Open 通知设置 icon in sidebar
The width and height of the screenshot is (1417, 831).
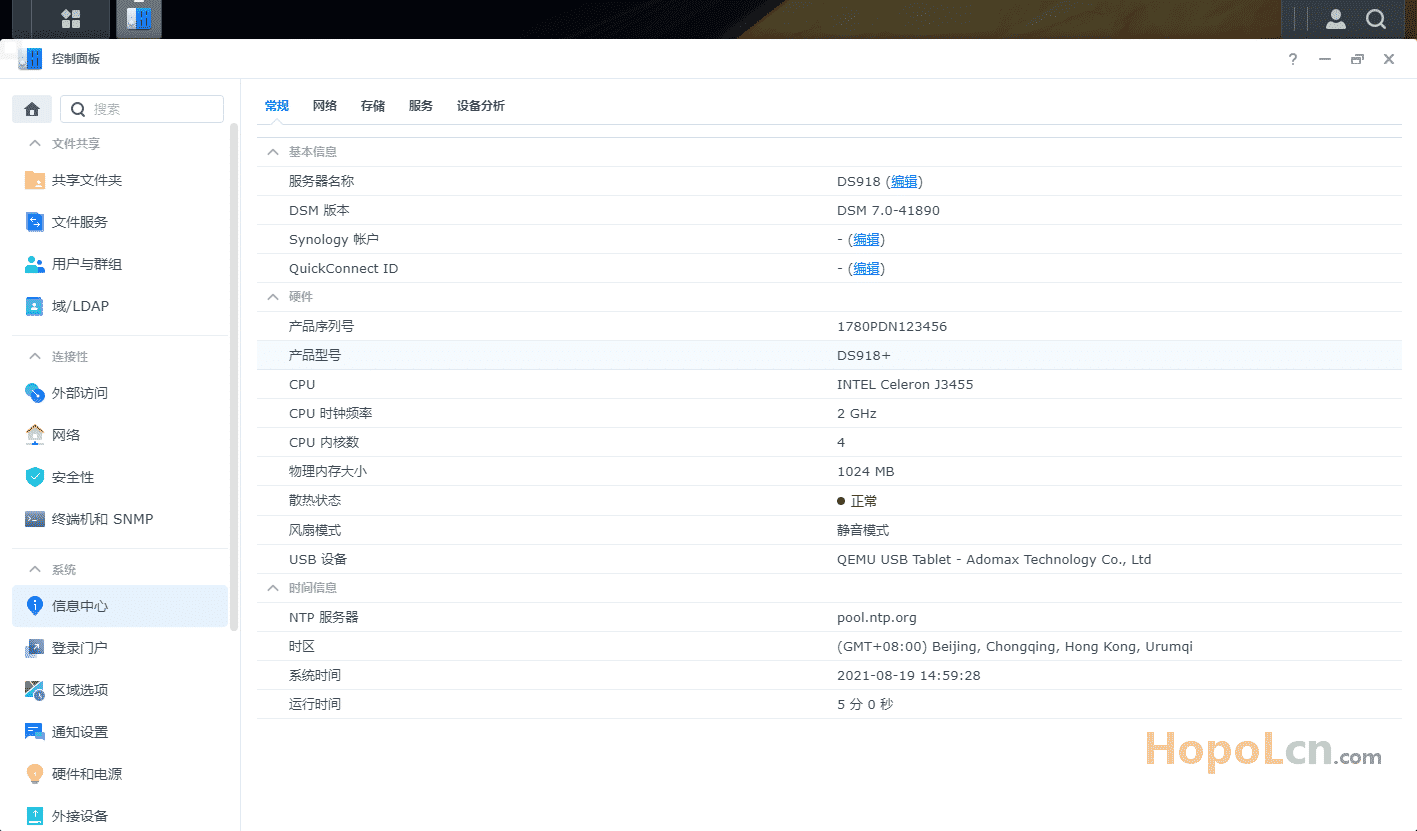[x=35, y=732]
